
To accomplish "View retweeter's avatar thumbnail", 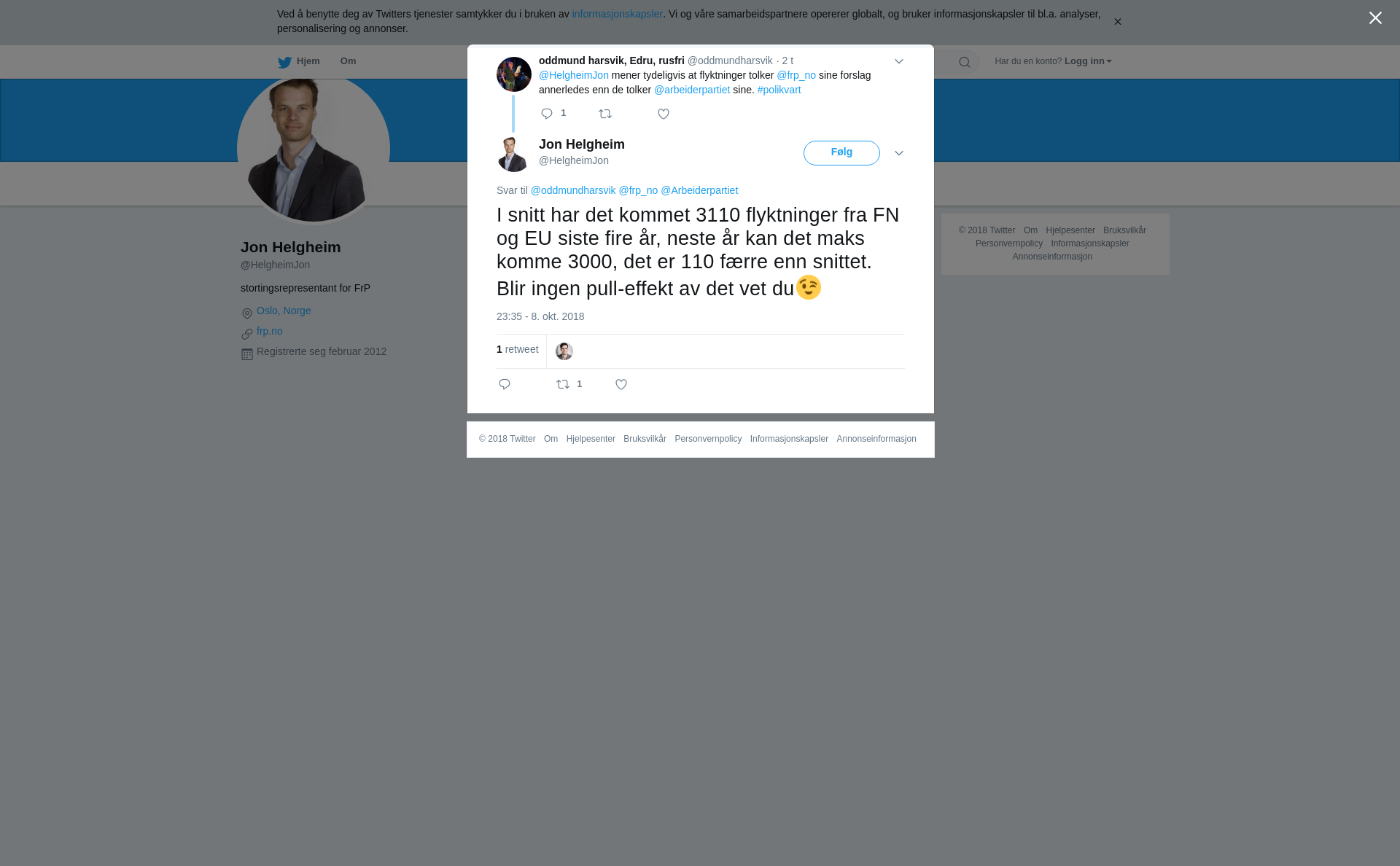I will point(564,351).
